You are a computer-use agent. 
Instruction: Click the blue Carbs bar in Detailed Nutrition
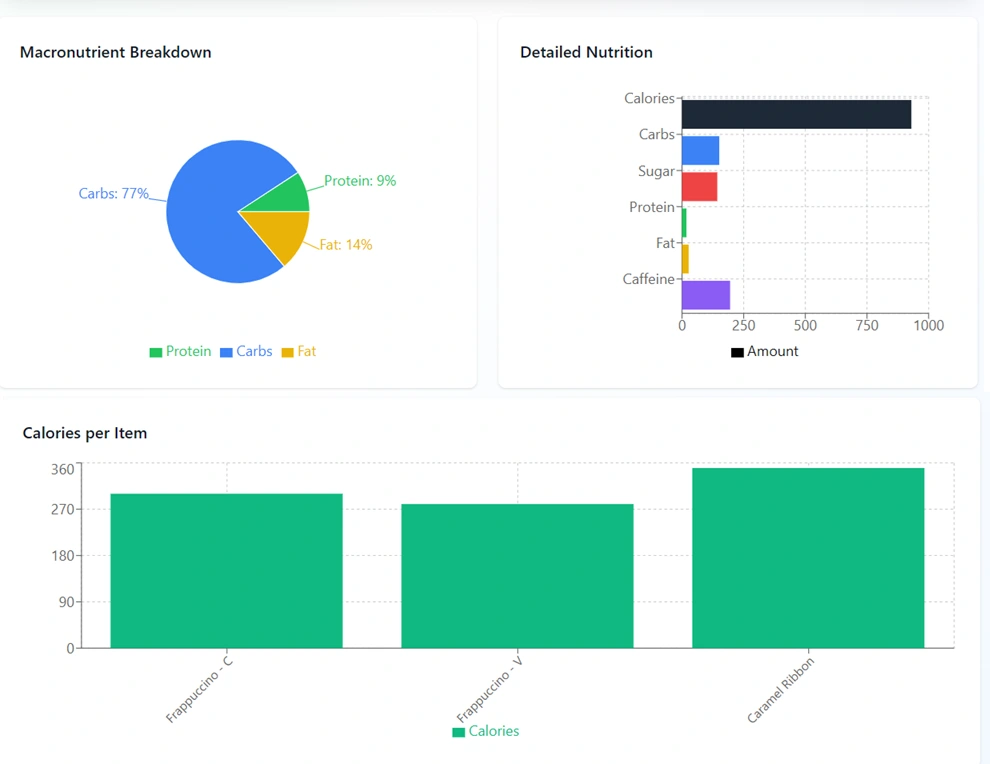(x=700, y=150)
